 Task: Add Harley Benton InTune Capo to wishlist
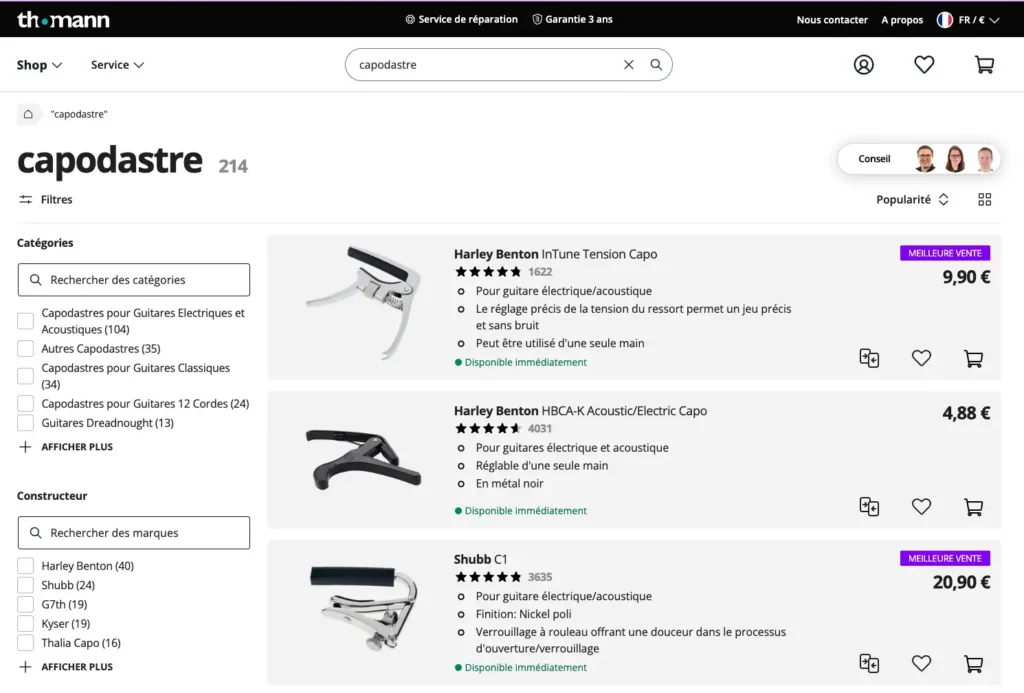coord(921,358)
